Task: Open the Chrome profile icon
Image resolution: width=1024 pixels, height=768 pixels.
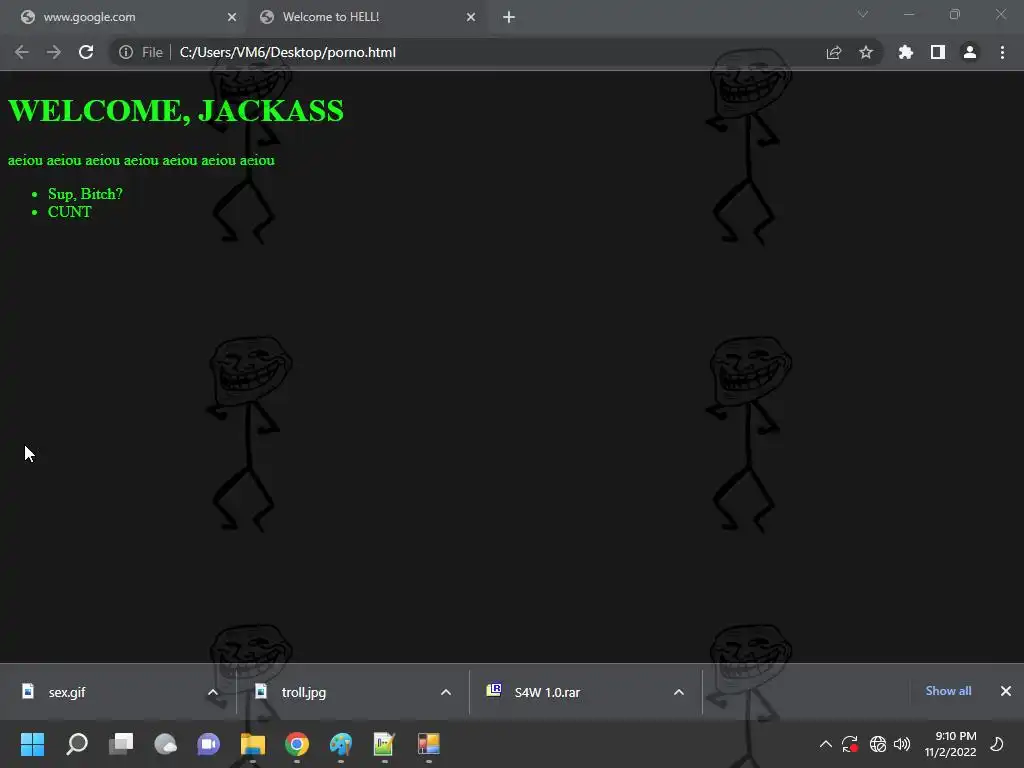Action: coord(970,52)
